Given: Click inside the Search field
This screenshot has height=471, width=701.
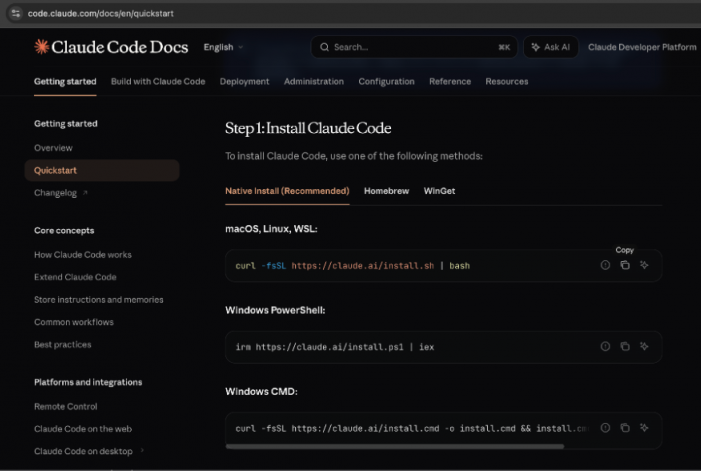Looking at the screenshot, I should (x=414, y=47).
